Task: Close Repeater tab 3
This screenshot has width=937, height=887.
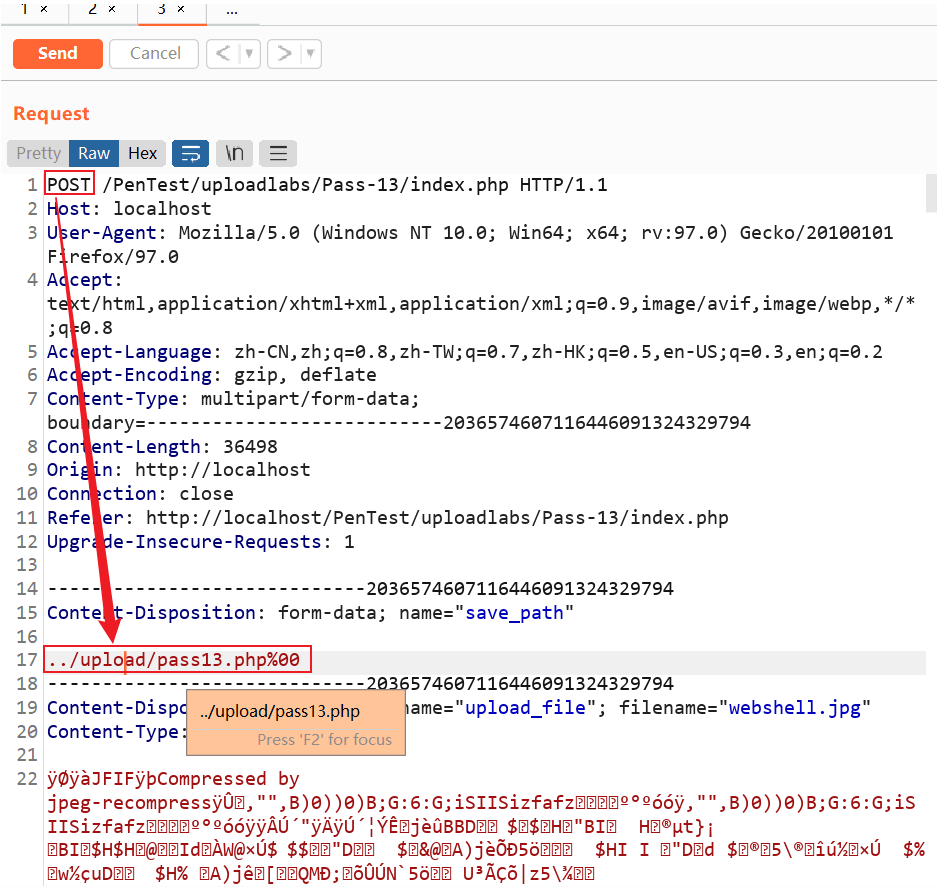Action: (181, 9)
